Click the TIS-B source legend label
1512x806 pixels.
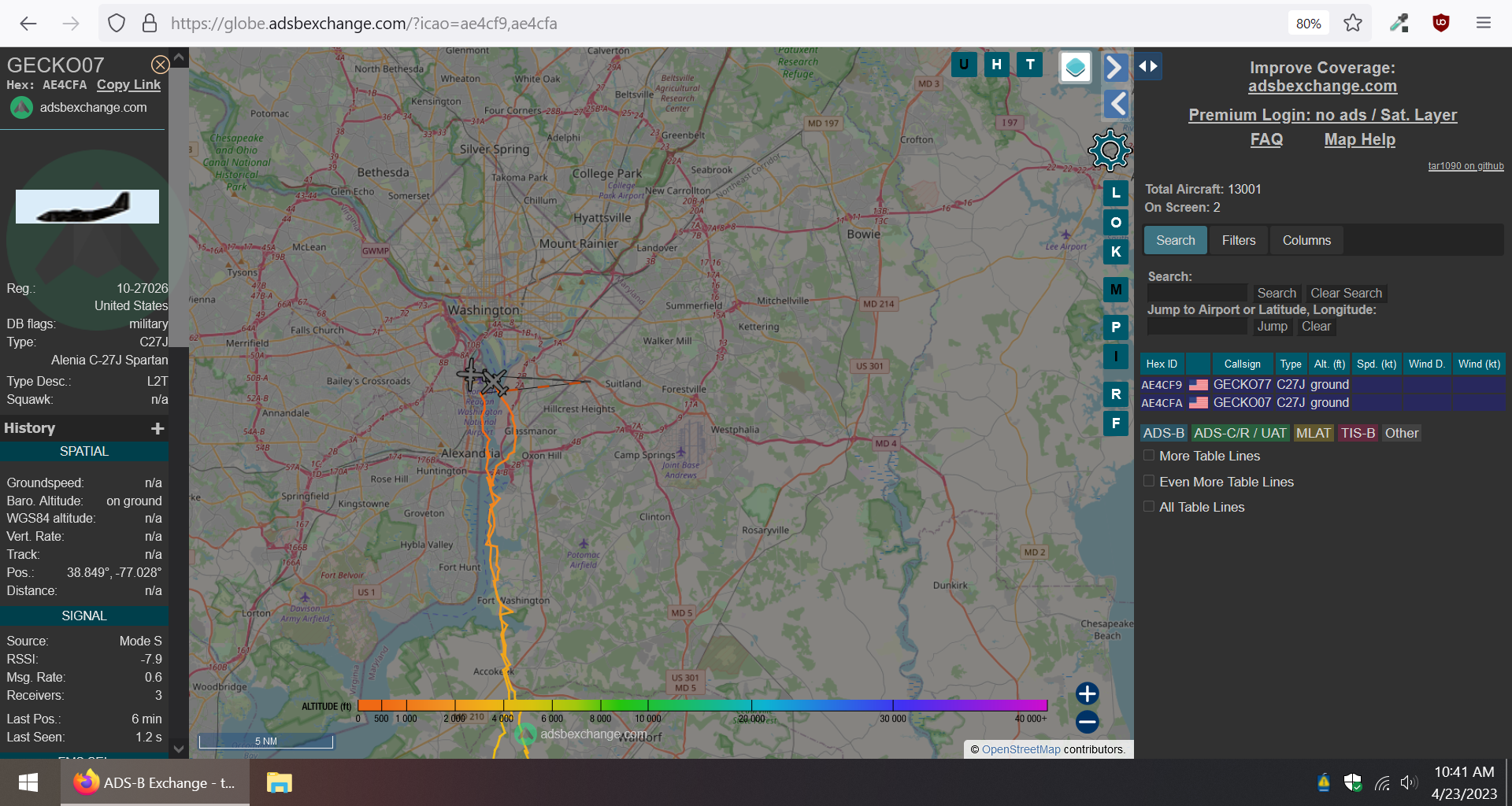1358,433
